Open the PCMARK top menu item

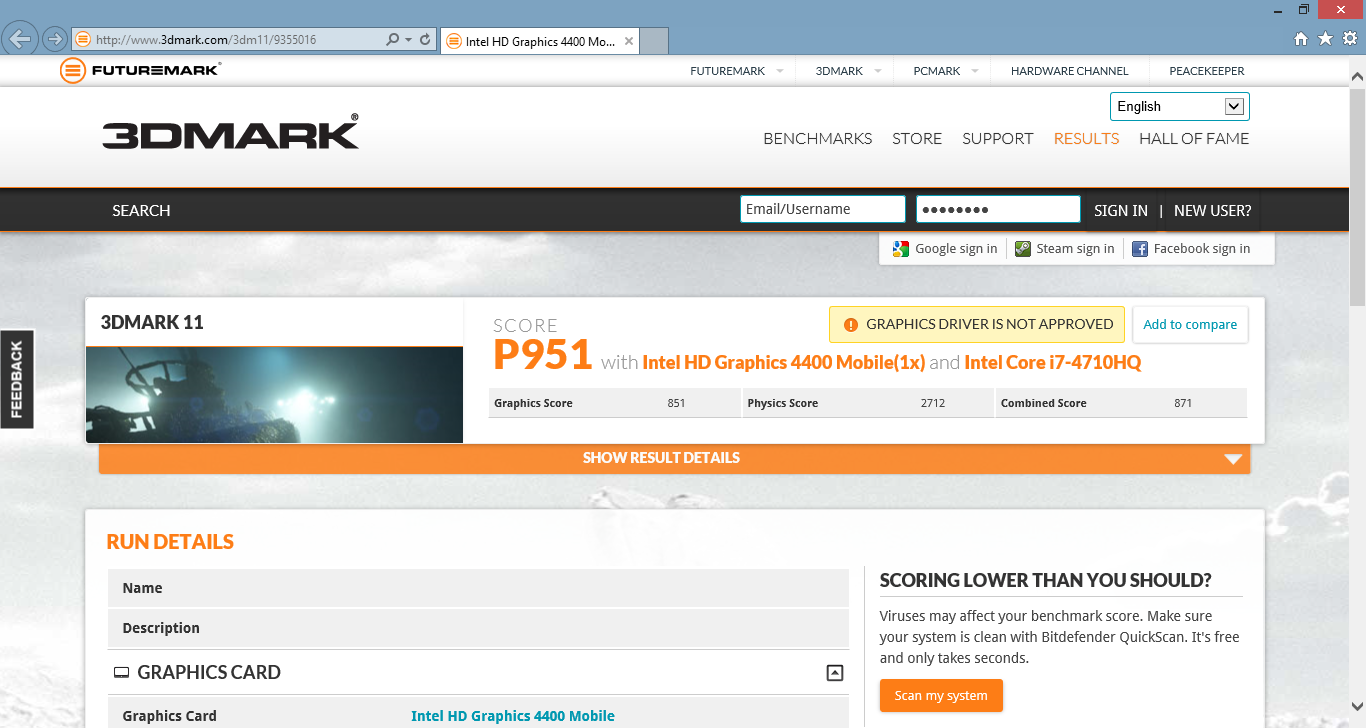937,71
